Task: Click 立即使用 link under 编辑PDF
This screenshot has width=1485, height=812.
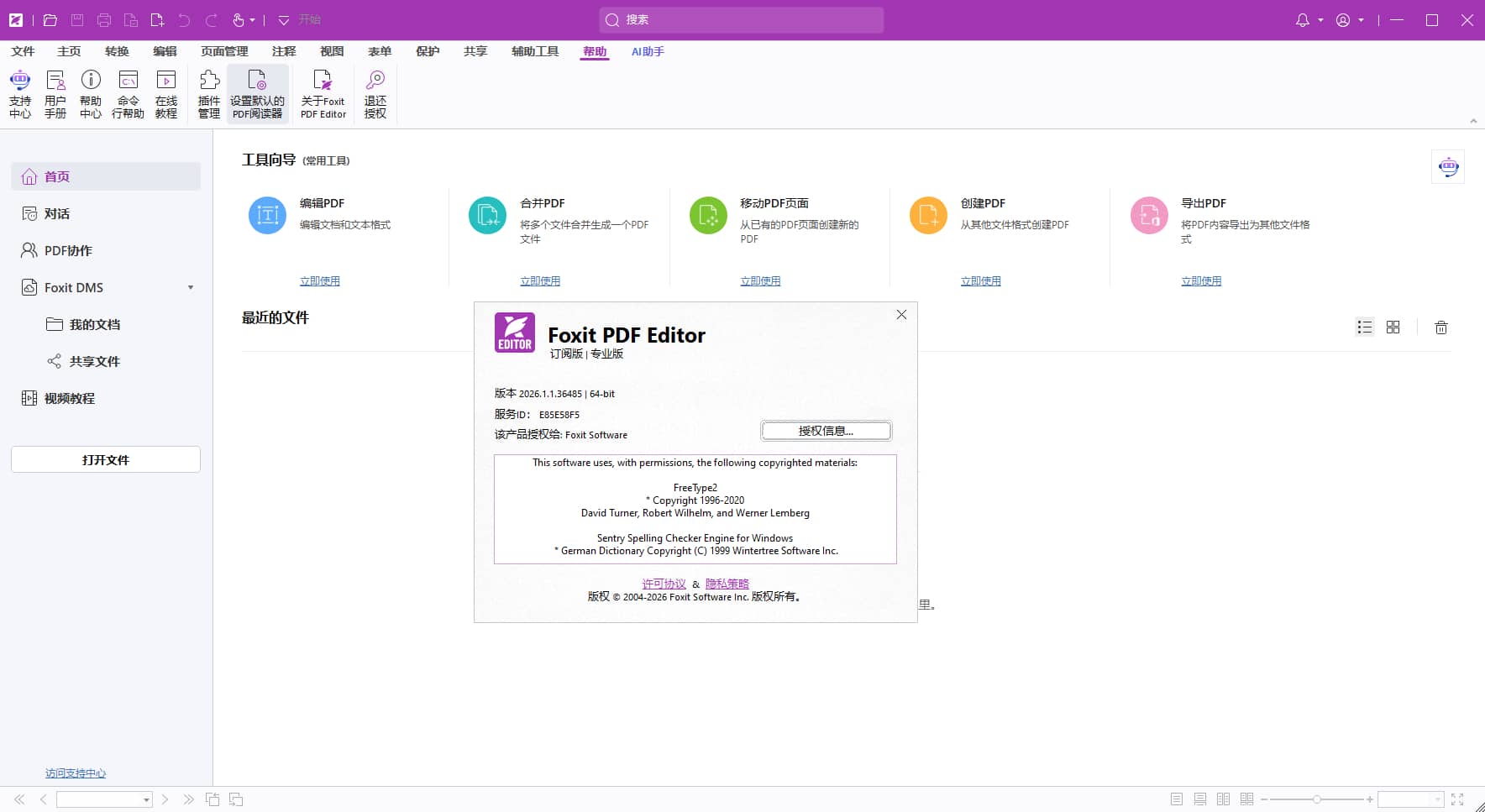Action: [x=320, y=280]
